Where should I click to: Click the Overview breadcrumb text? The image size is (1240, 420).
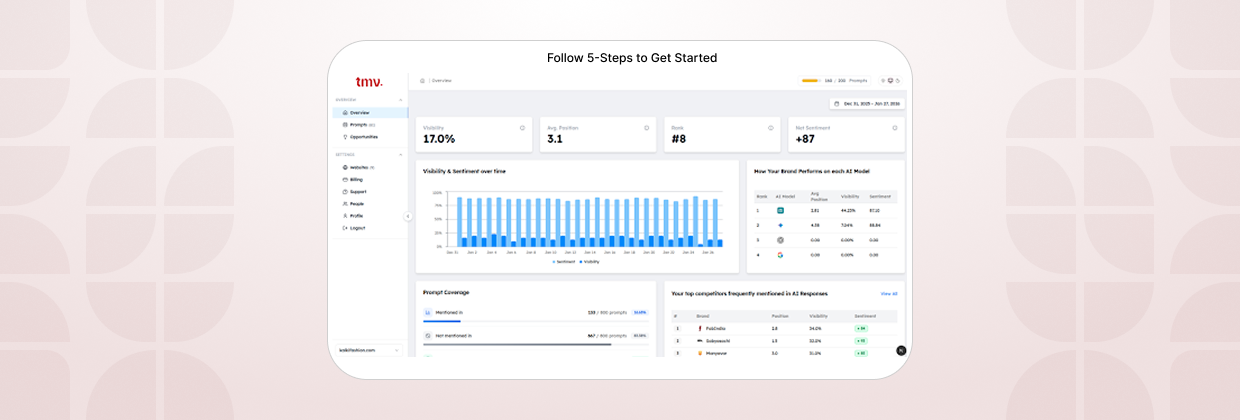coord(442,80)
